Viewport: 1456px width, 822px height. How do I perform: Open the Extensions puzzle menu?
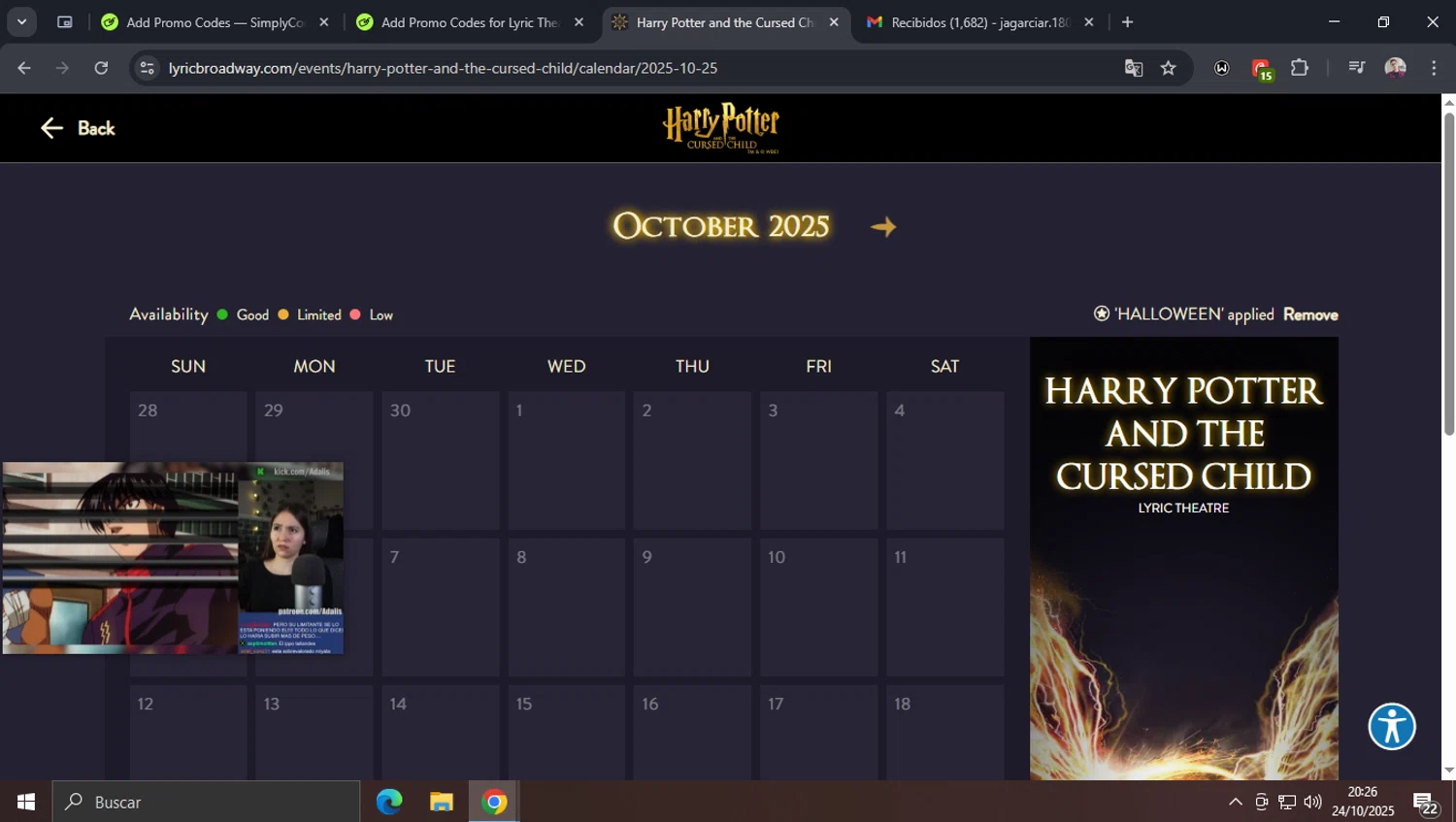pos(1300,68)
